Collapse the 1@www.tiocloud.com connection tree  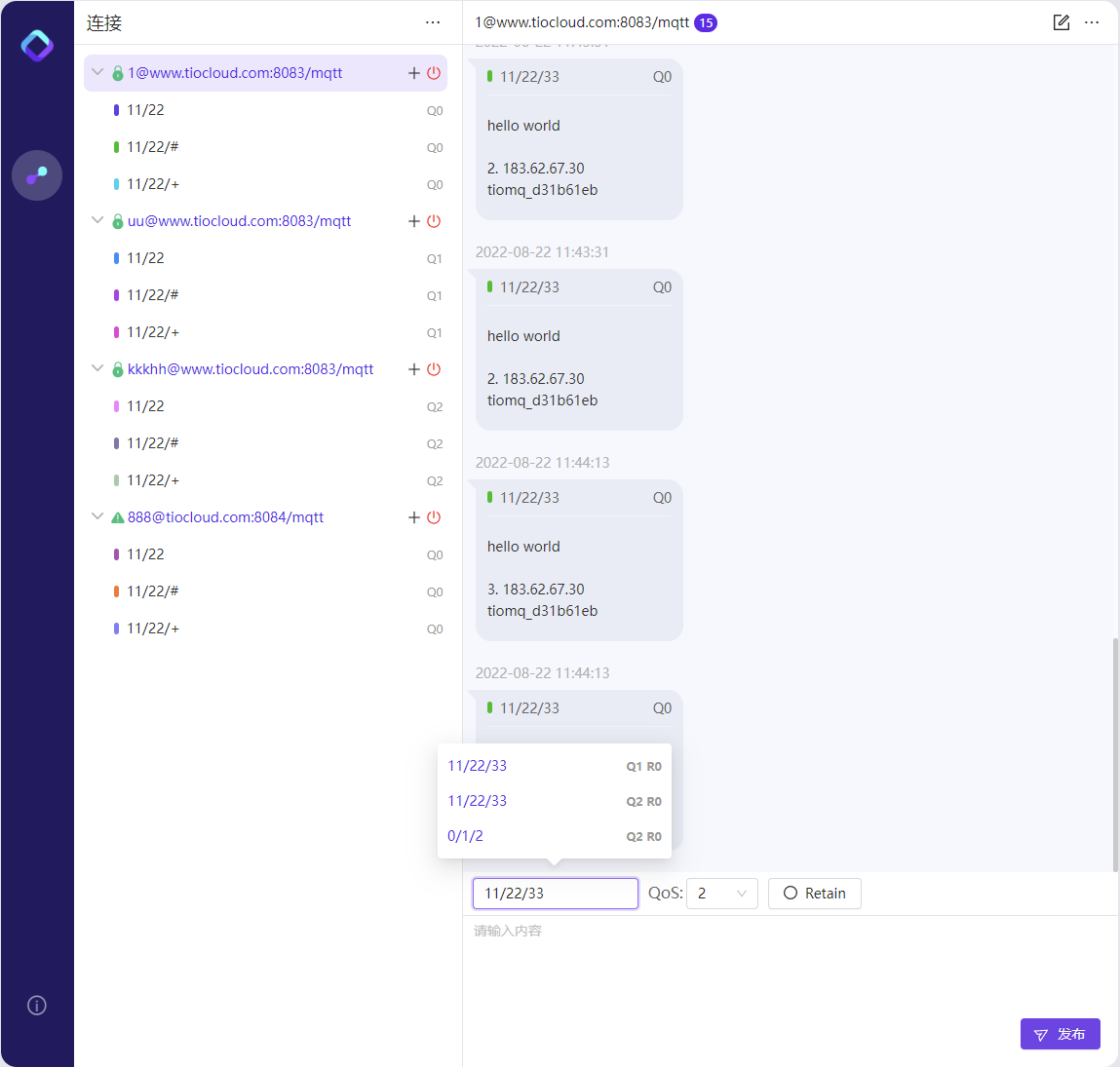[97, 72]
